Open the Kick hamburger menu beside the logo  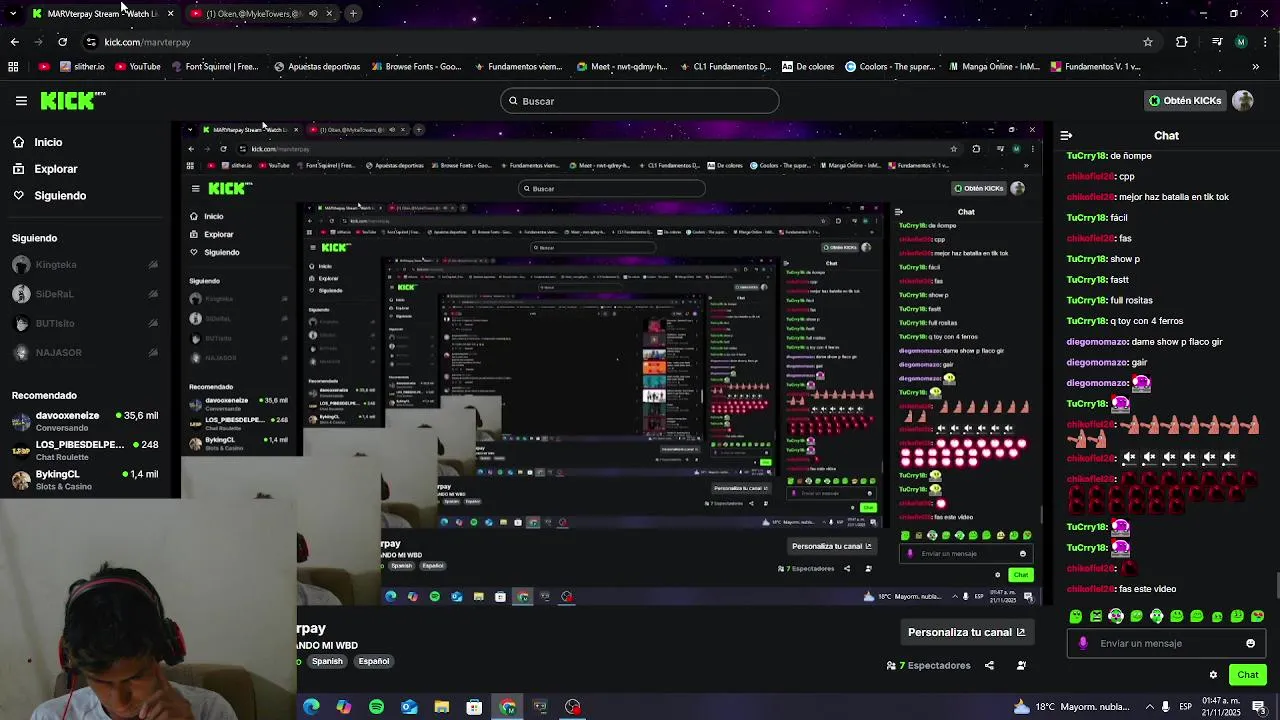coord(21,101)
